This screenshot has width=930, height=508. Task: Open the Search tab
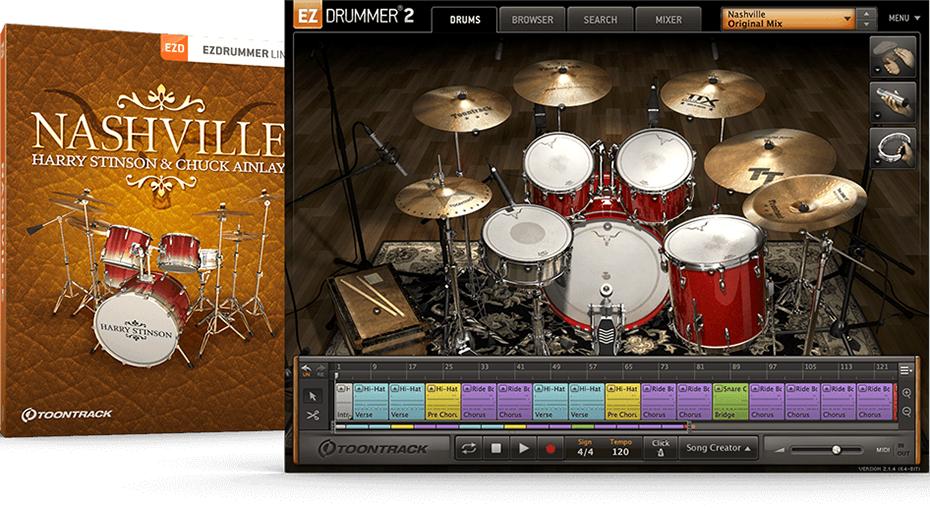point(600,19)
